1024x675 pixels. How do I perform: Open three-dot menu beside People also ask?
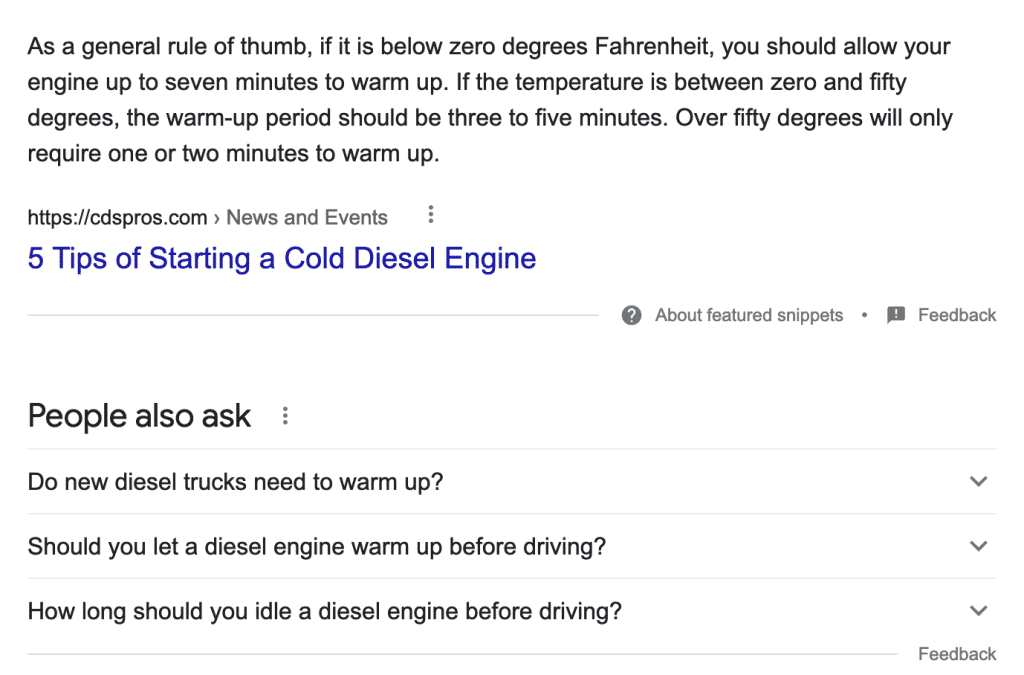[x=285, y=416]
